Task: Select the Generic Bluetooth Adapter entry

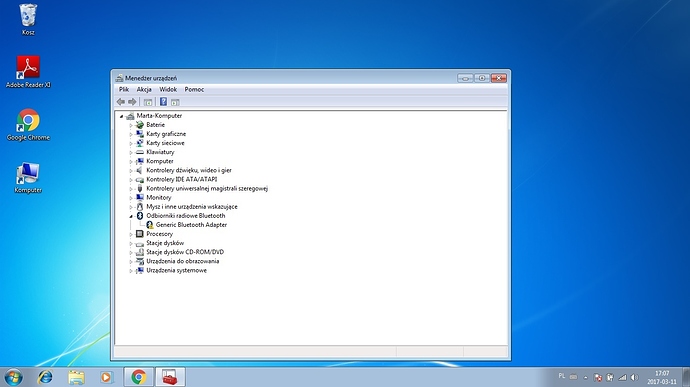Action: coord(191,225)
